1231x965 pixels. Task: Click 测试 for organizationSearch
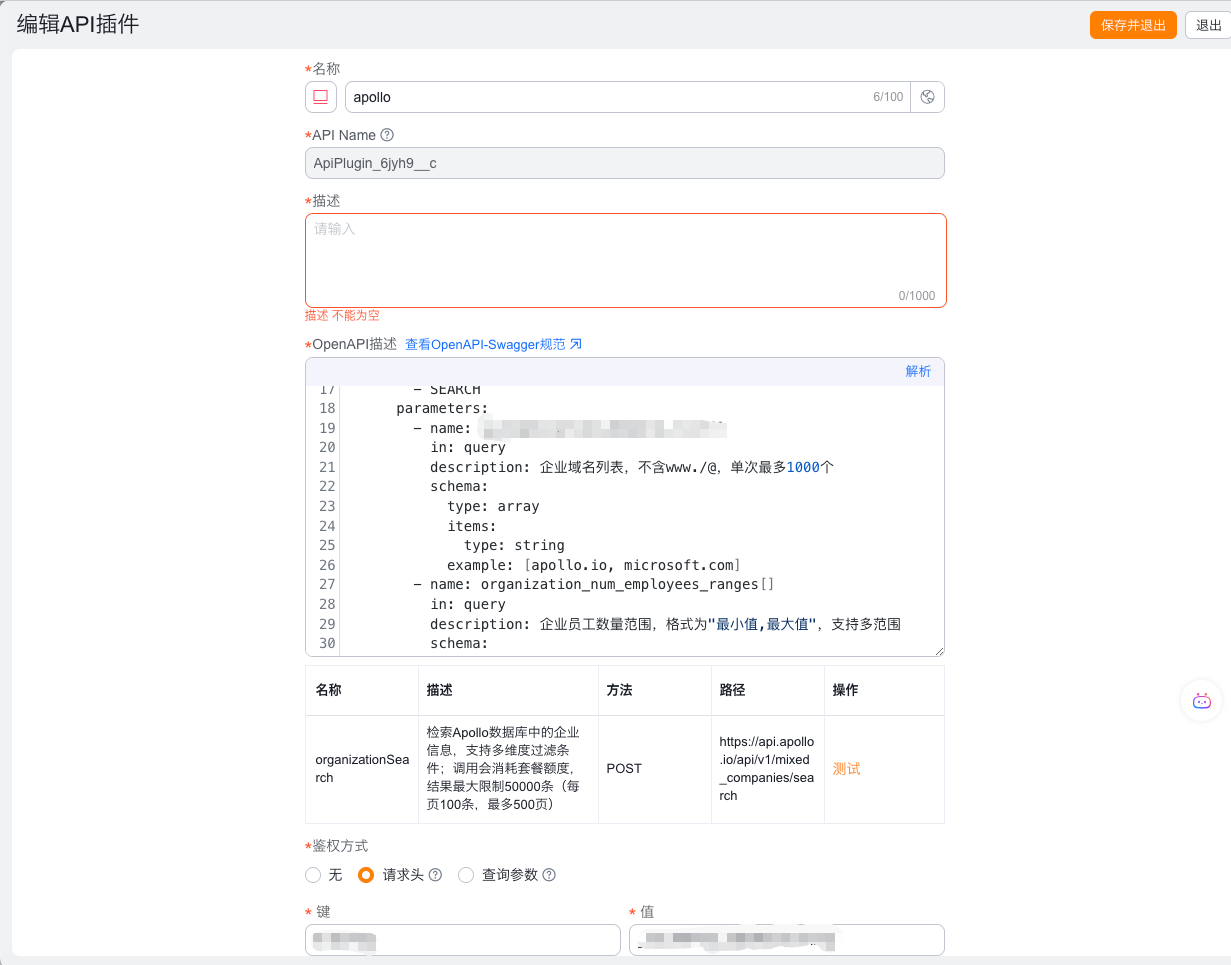846,769
